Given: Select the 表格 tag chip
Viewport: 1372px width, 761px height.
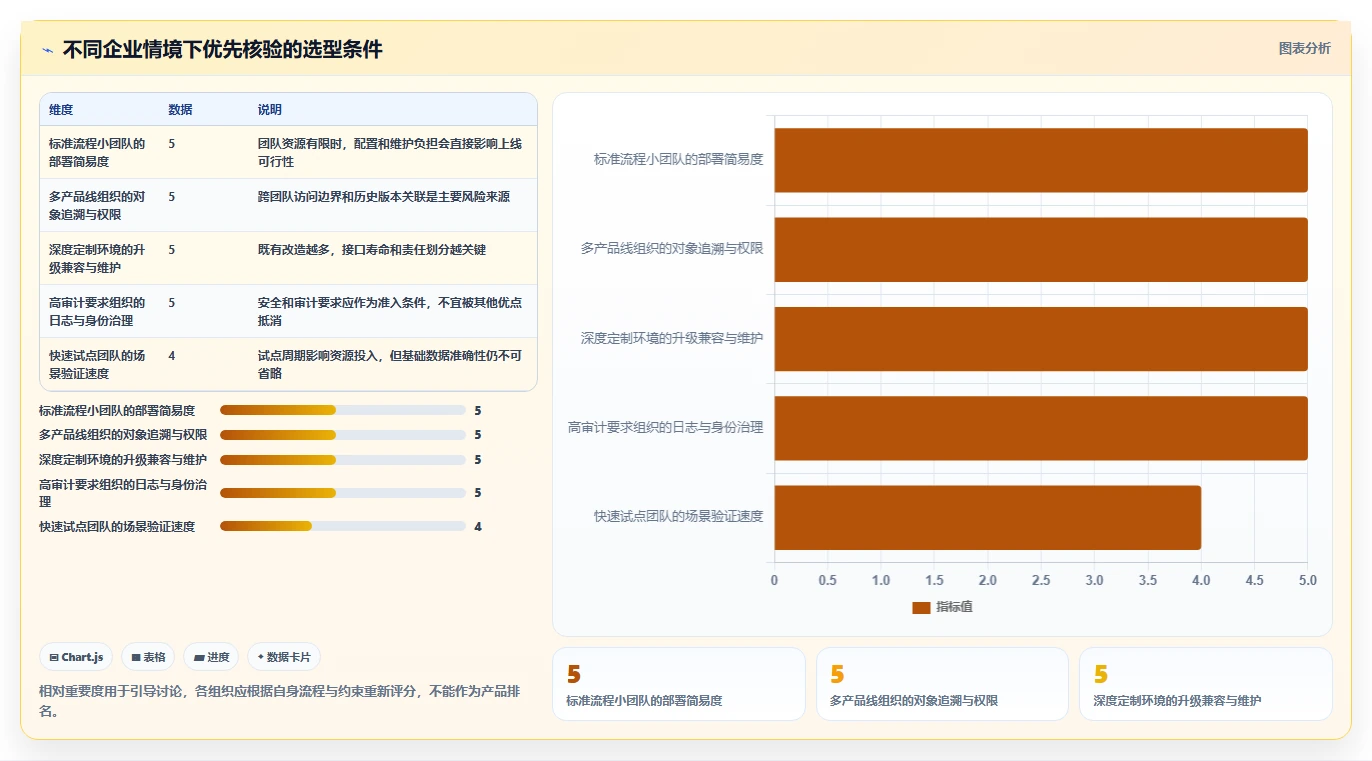Looking at the screenshot, I should tap(148, 657).
